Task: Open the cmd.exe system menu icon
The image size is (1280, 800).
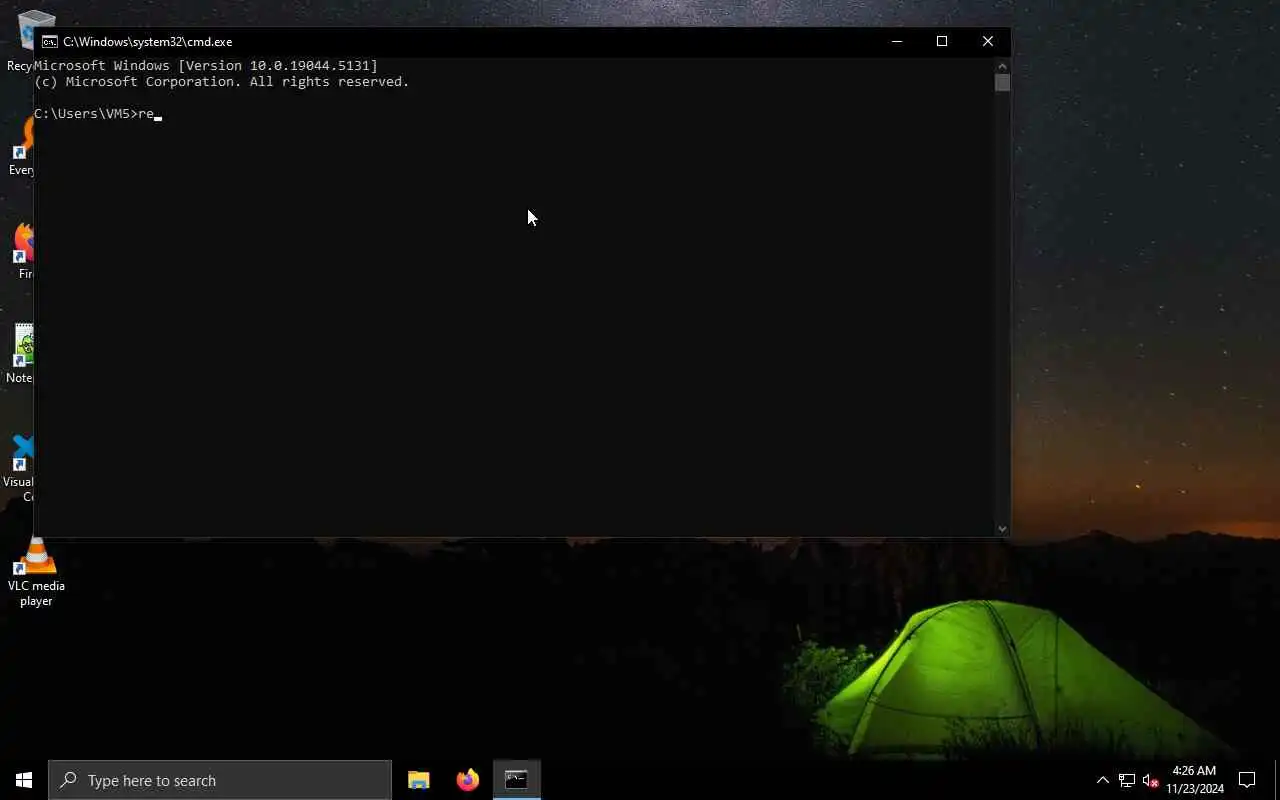Action: tap(49, 42)
